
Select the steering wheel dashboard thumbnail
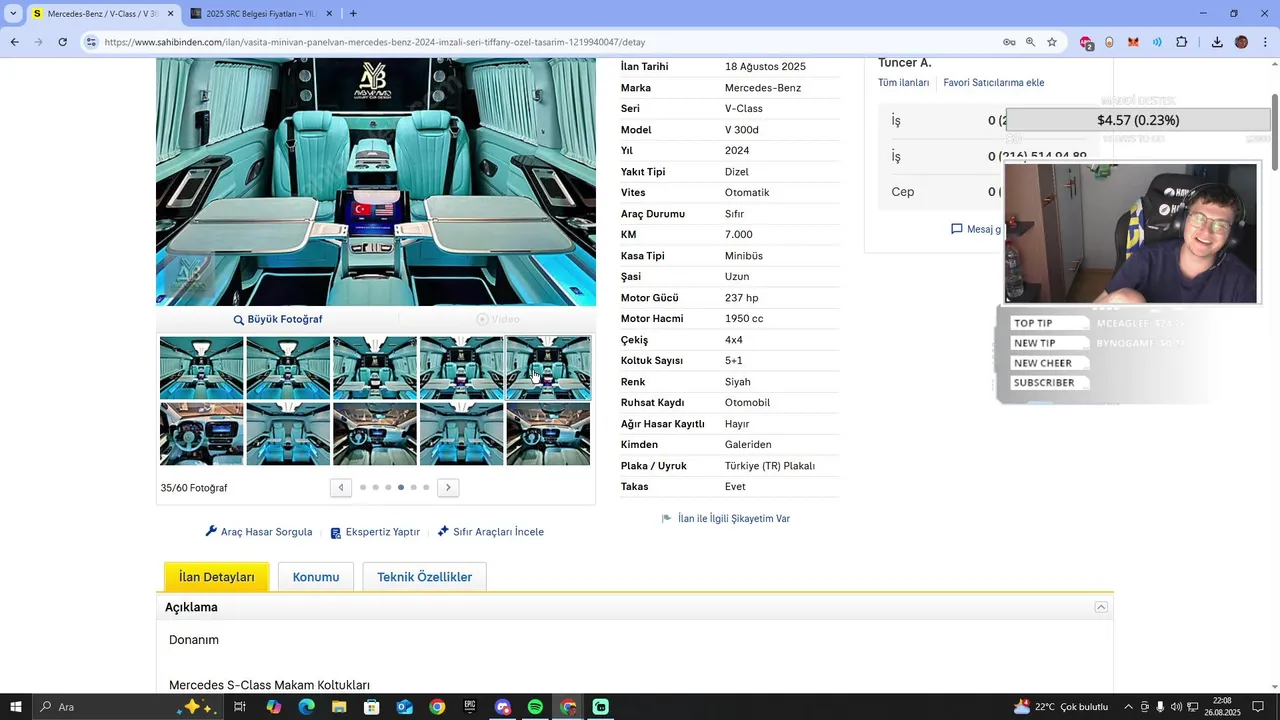pyautogui.click(x=202, y=434)
